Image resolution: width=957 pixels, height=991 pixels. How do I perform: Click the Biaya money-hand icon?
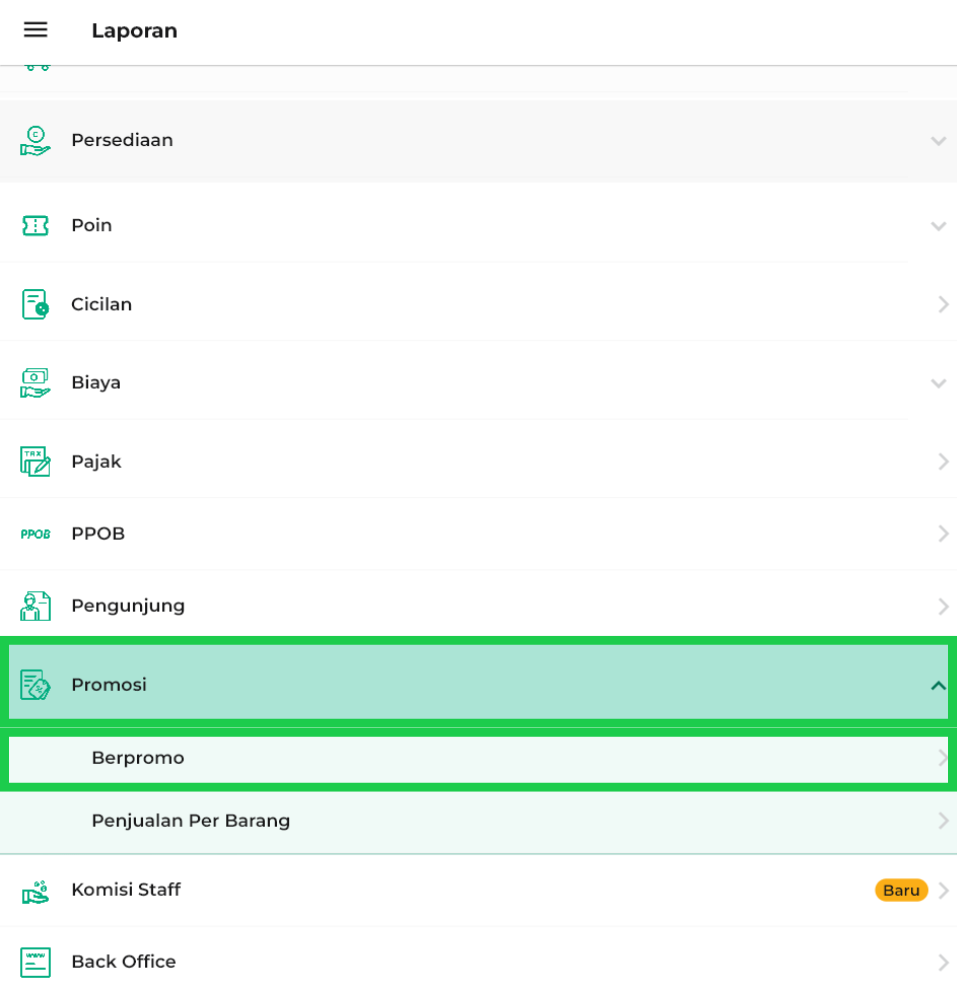(35, 382)
